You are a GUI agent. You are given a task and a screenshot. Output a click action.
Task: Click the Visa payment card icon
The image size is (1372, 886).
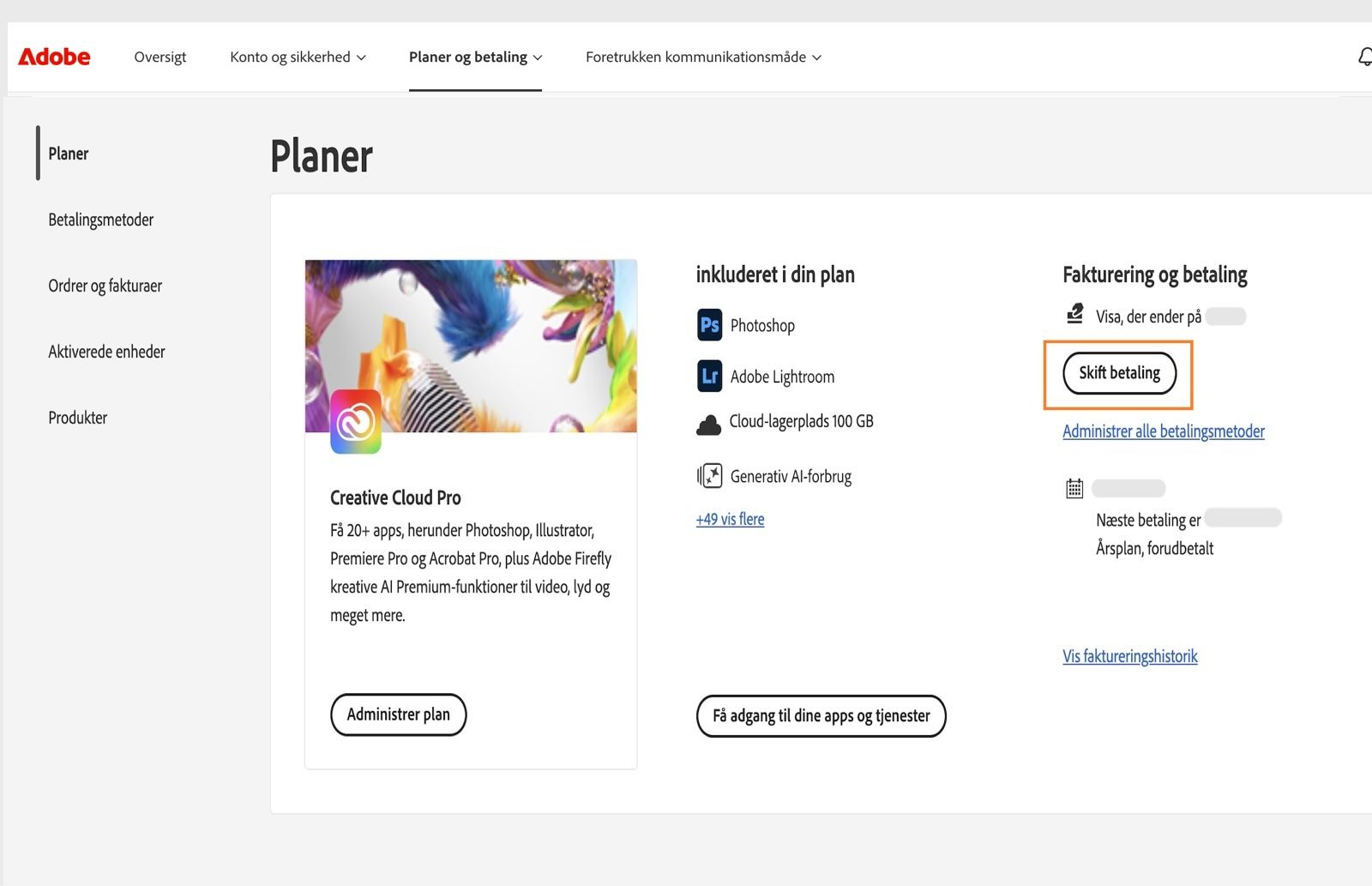tap(1074, 315)
